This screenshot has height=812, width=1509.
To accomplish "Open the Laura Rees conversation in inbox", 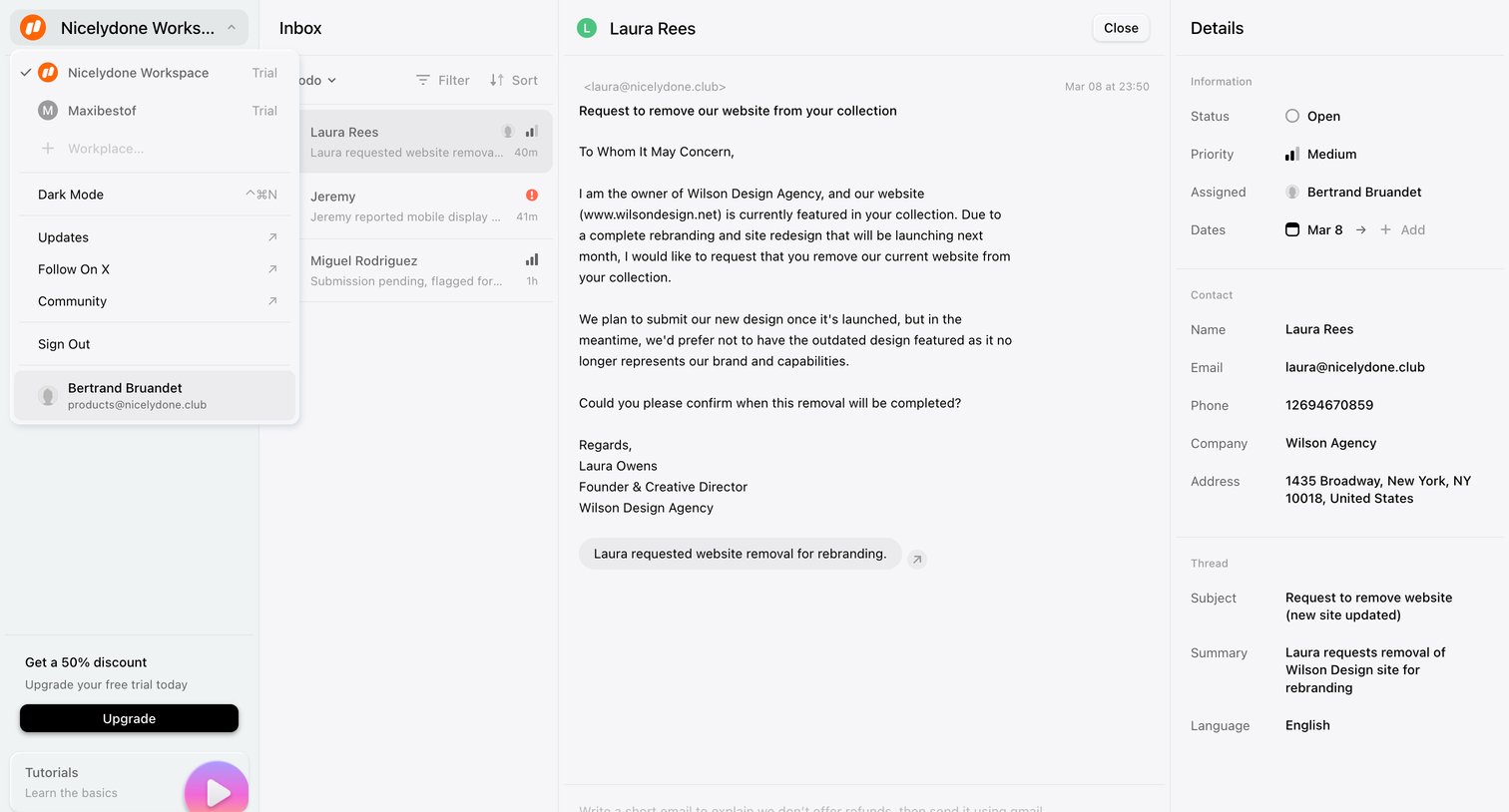I will pos(425,142).
